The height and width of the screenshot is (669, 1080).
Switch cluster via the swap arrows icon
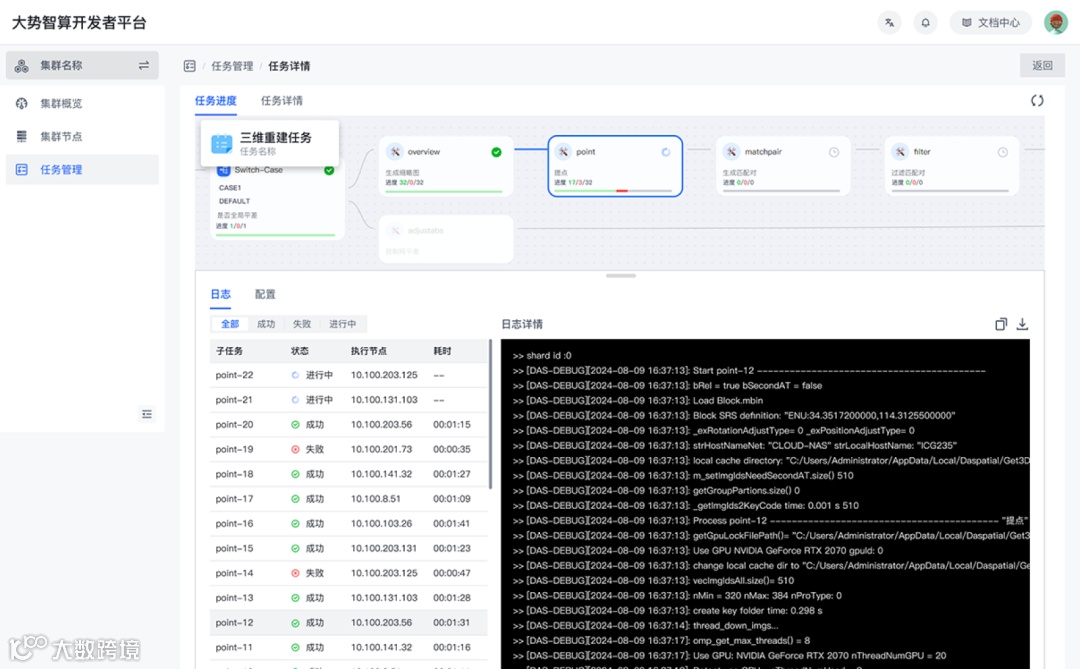point(144,65)
